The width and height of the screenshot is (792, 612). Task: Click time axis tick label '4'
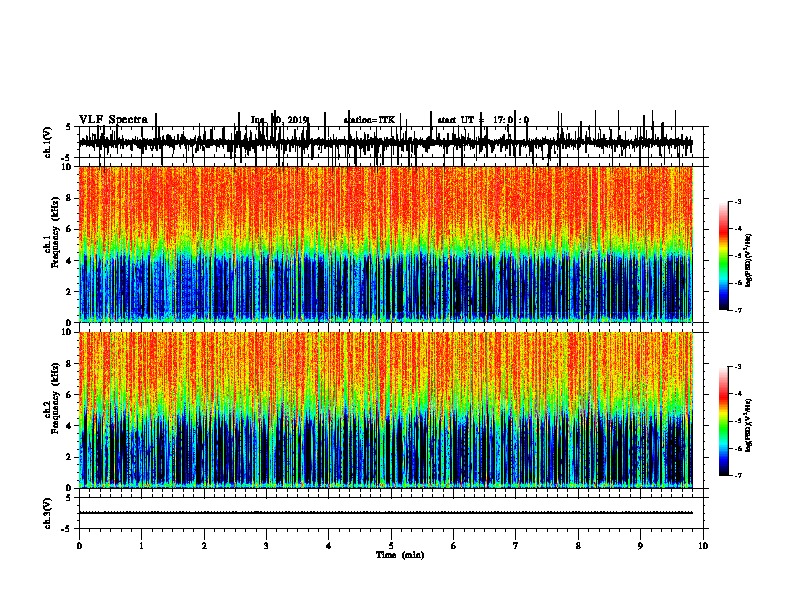[329, 546]
